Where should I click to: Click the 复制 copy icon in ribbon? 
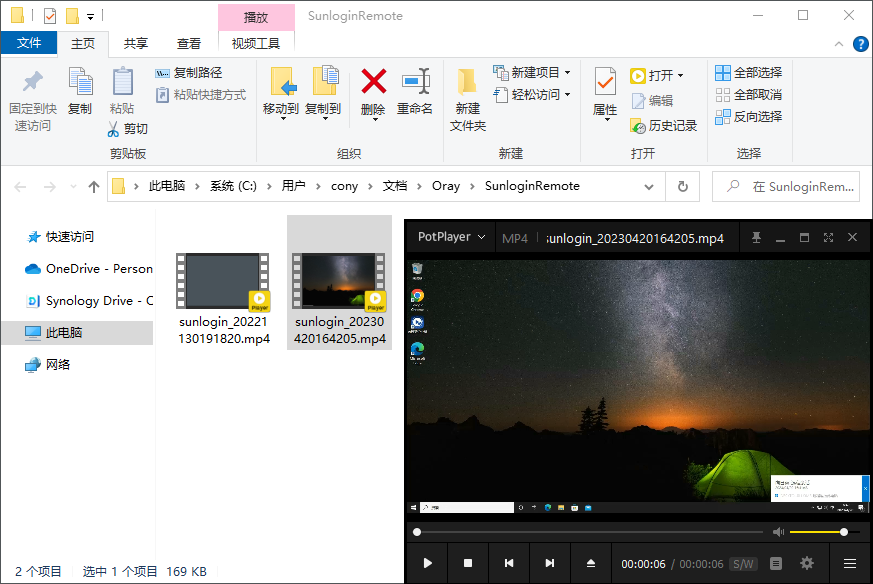click(x=80, y=91)
